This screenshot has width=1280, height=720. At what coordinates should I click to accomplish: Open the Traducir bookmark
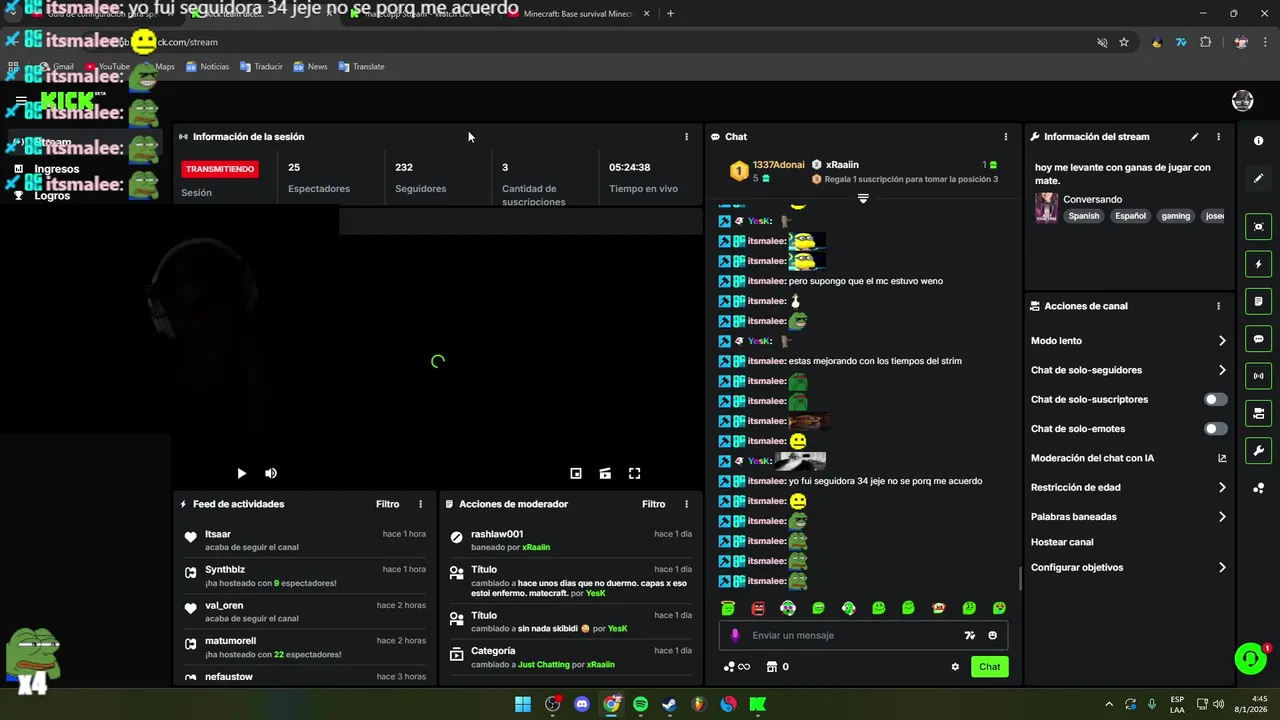pyautogui.click(x=262, y=67)
